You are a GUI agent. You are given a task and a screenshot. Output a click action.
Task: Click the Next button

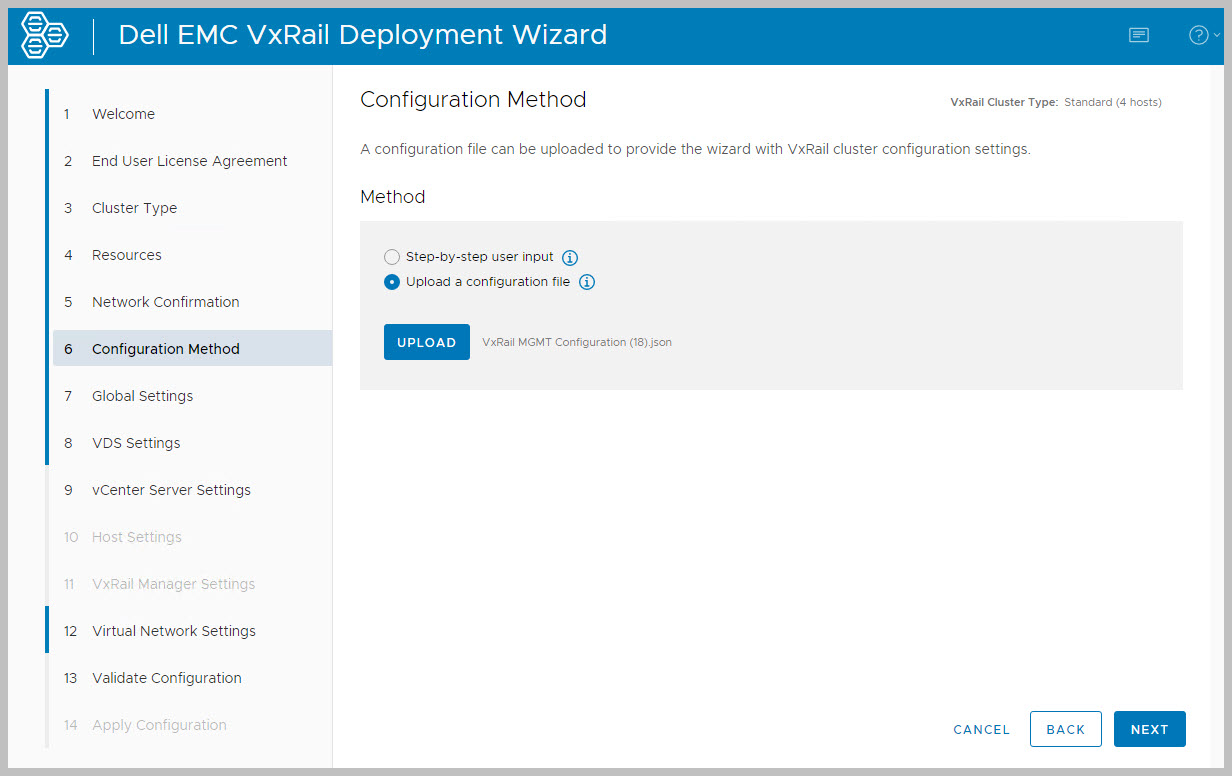click(x=1149, y=729)
